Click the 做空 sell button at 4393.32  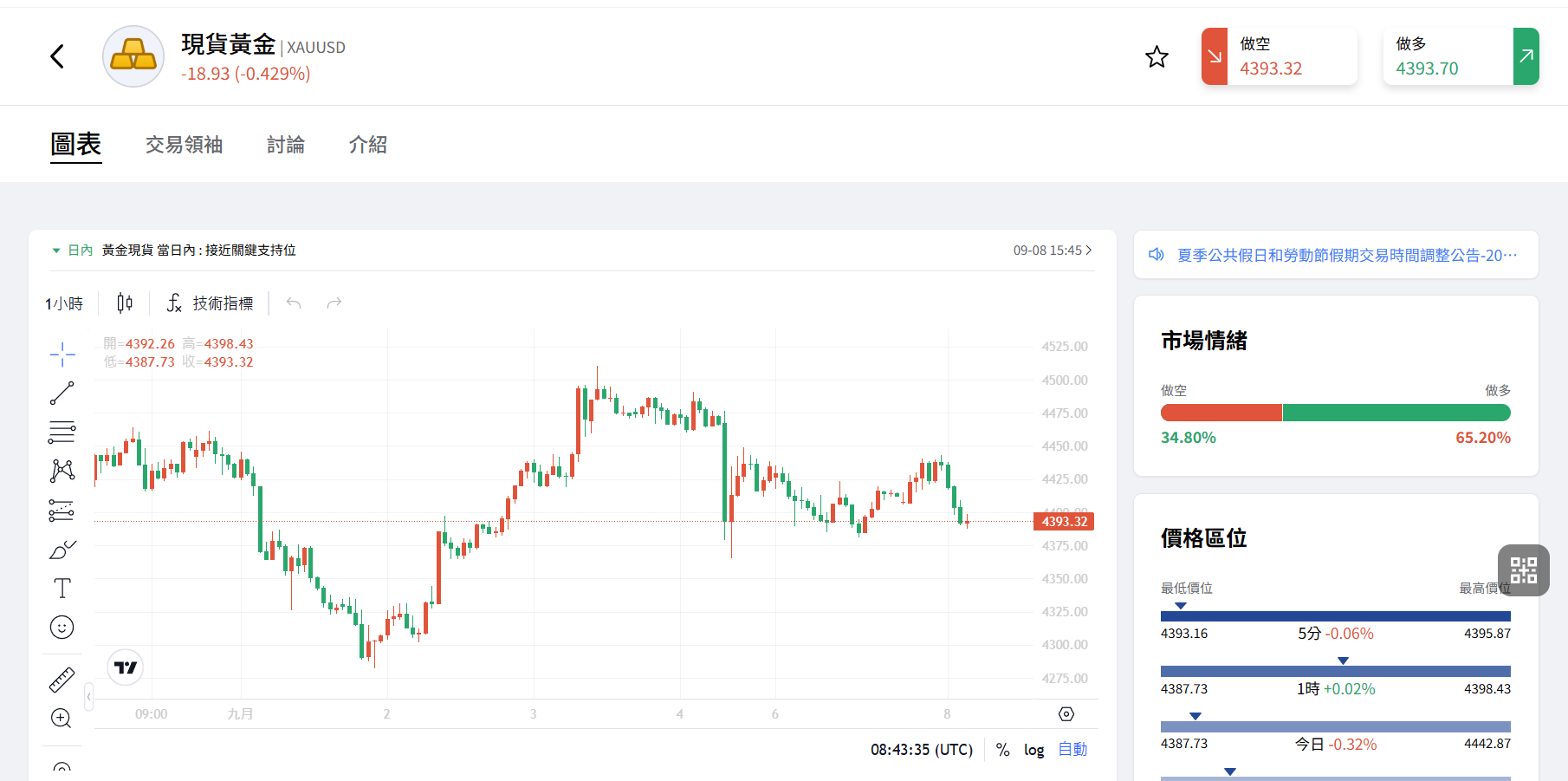click(x=1280, y=56)
